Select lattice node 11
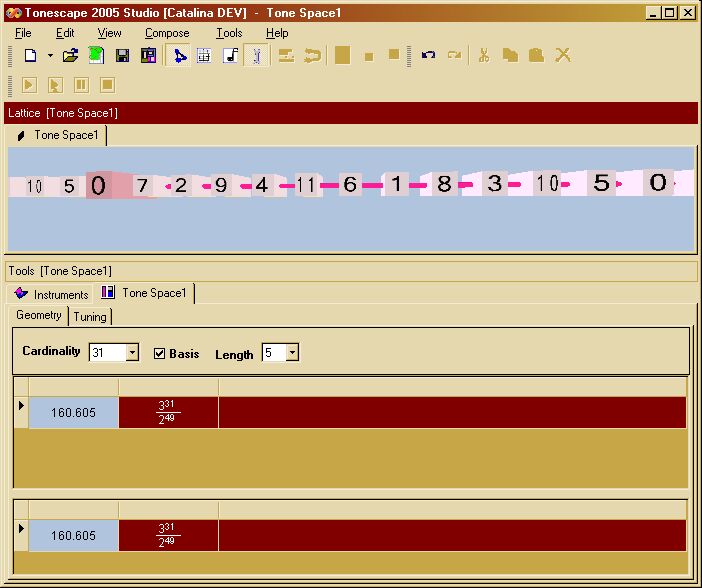The image size is (702, 588). coord(306,185)
